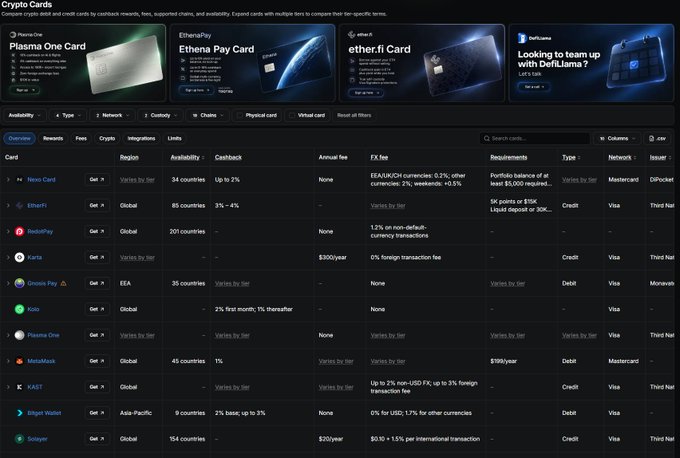680x458 pixels.
Task: Expand the KAST row
Action: tap(8, 387)
